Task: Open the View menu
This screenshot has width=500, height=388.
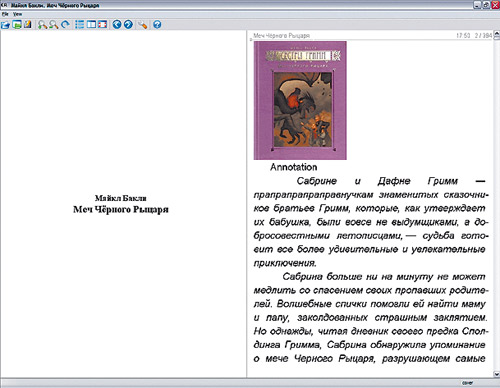Action: pos(17,14)
